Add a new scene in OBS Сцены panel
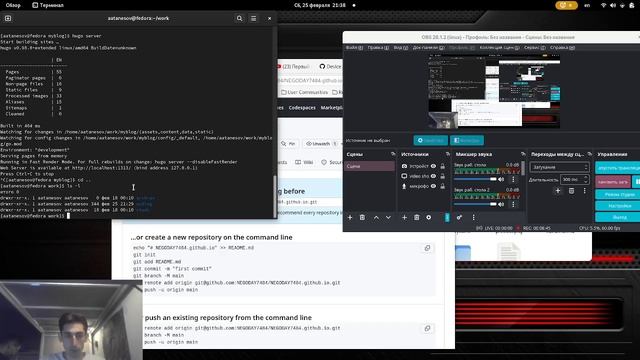The image size is (640, 360). pyautogui.click(x=350, y=218)
